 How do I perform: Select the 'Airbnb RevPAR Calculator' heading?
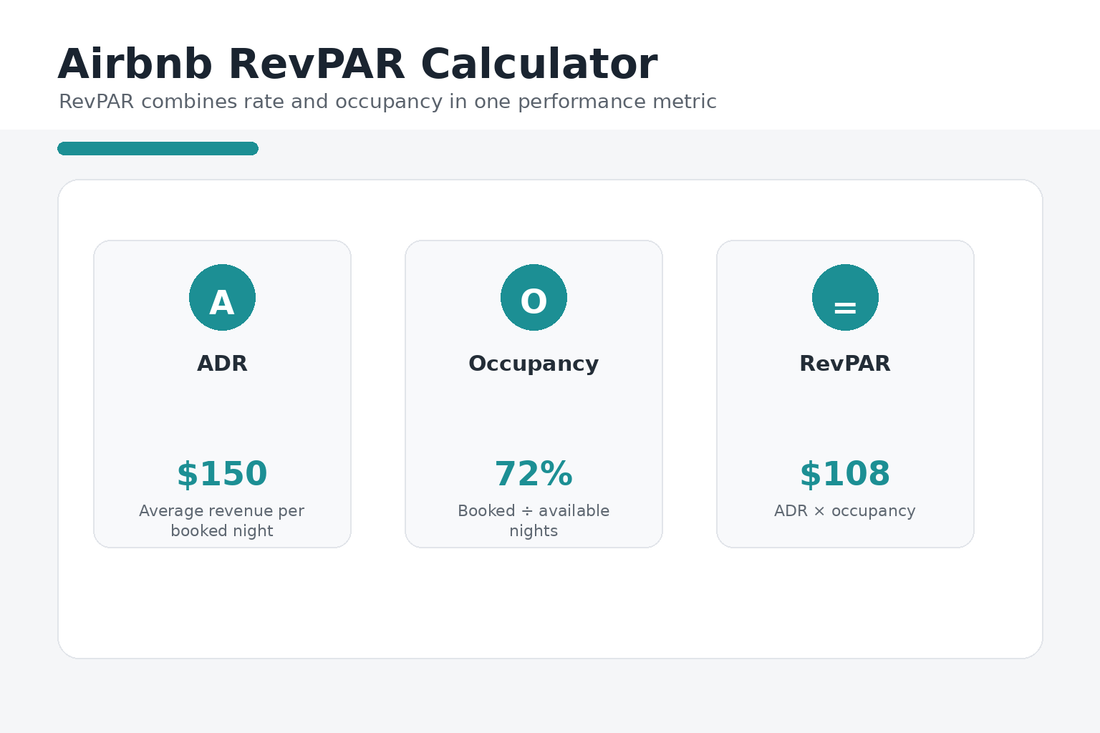pyautogui.click(x=358, y=65)
